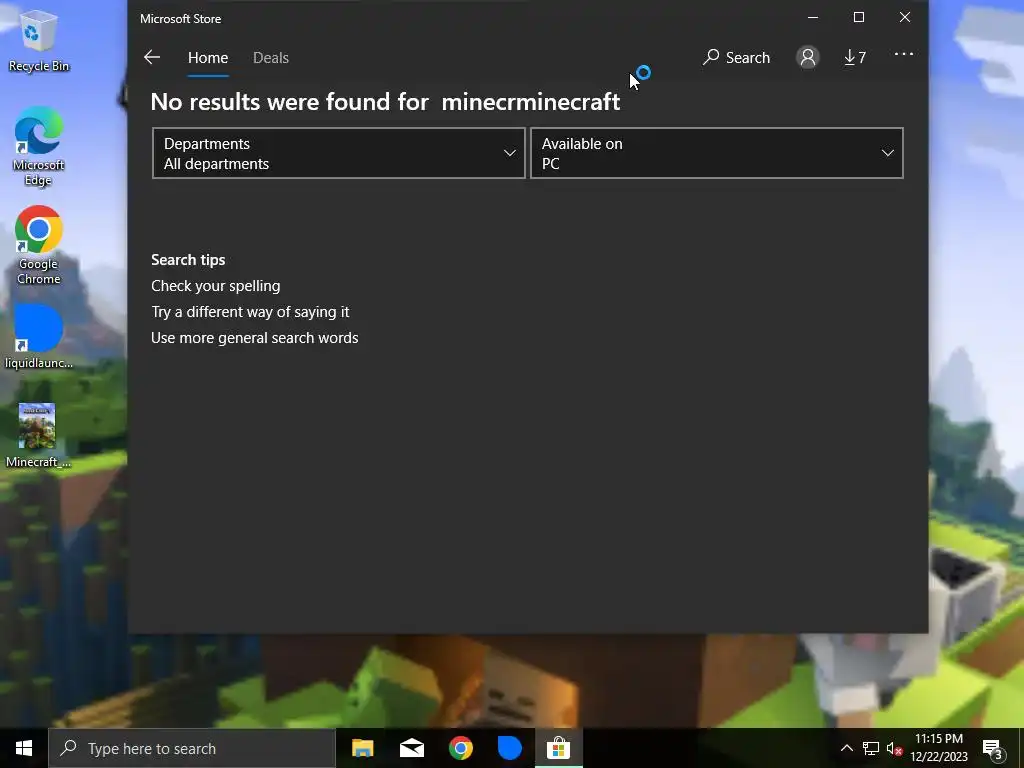This screenshot has height=768, width=1024.
Task: Open the three-dot See more menu
Action: [x=903, y=54]
